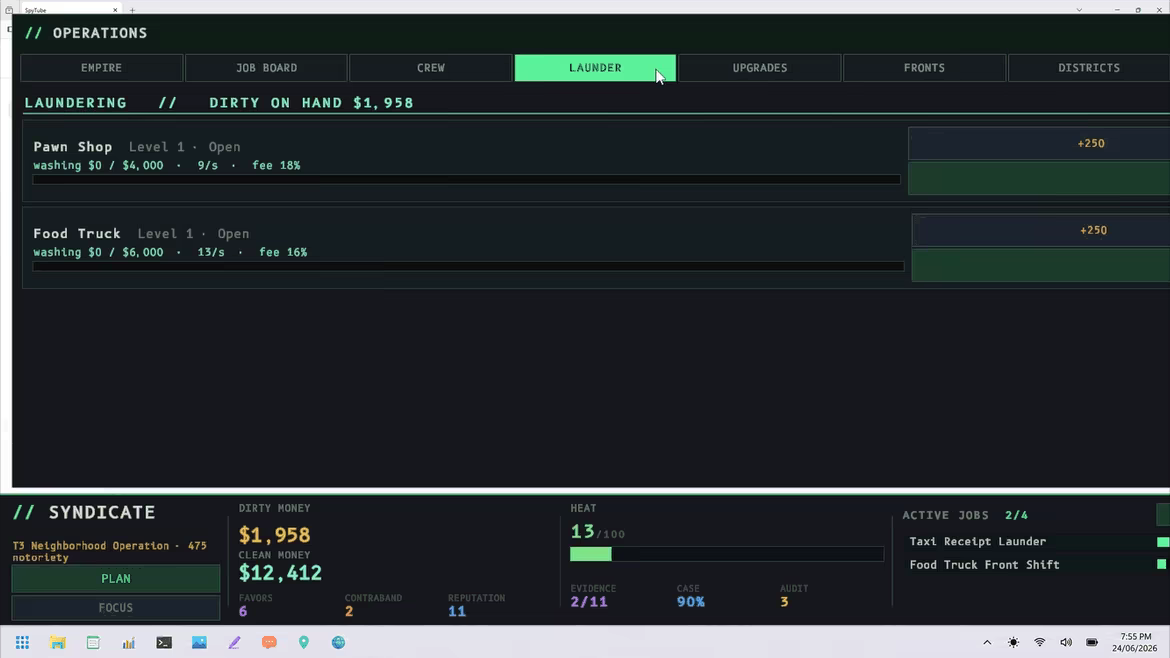Click the Pawn Shop washing progress bar
This screenshot has width=1170, height=658.
coord(466,179)
